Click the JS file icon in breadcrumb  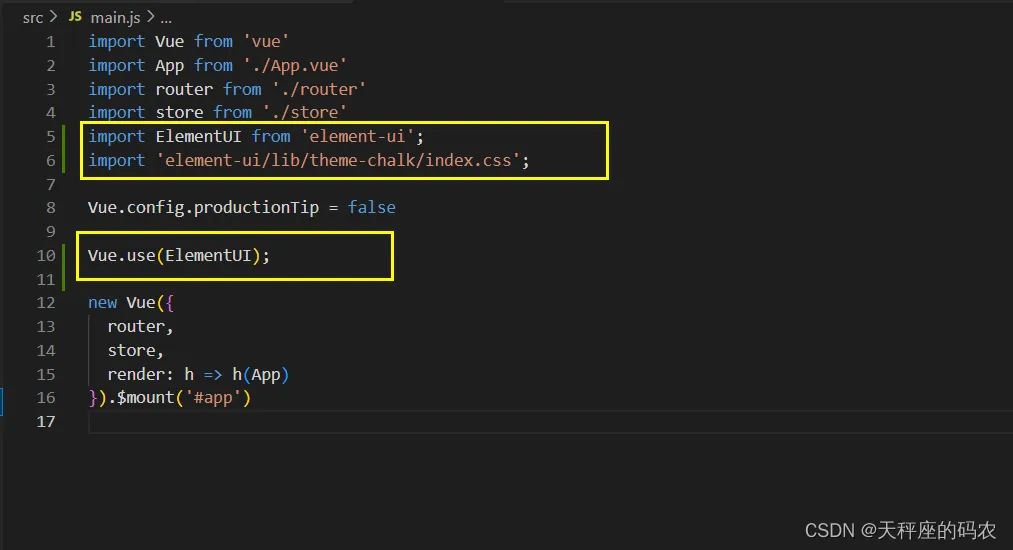click(x=76, y=17)
